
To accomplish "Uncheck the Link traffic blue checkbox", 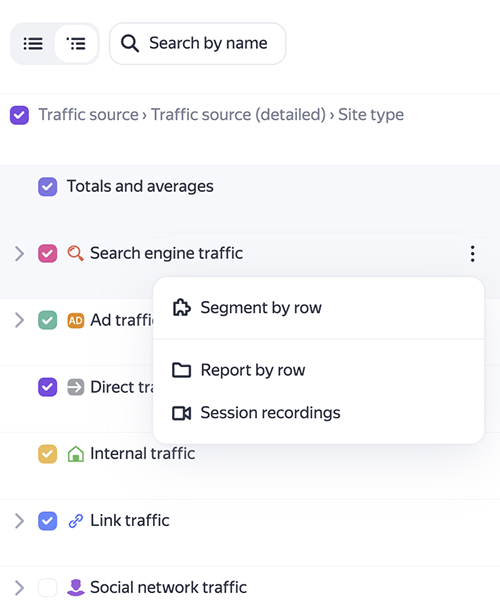I will pos(47,521).
